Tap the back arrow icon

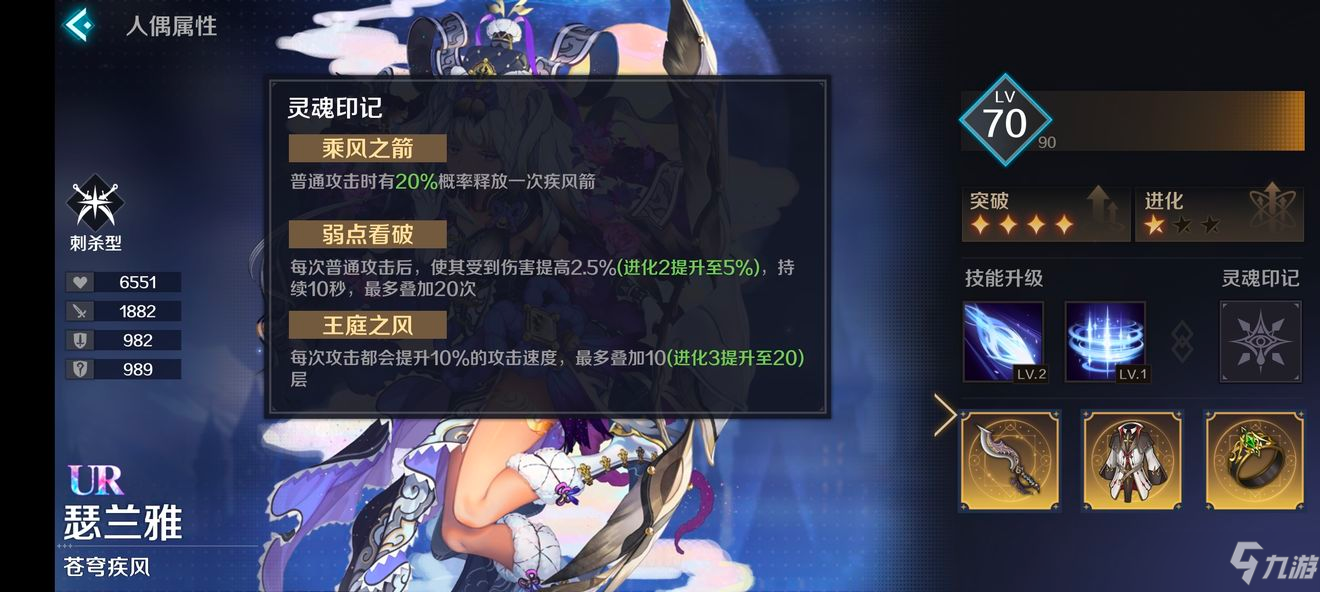point(79,25)
